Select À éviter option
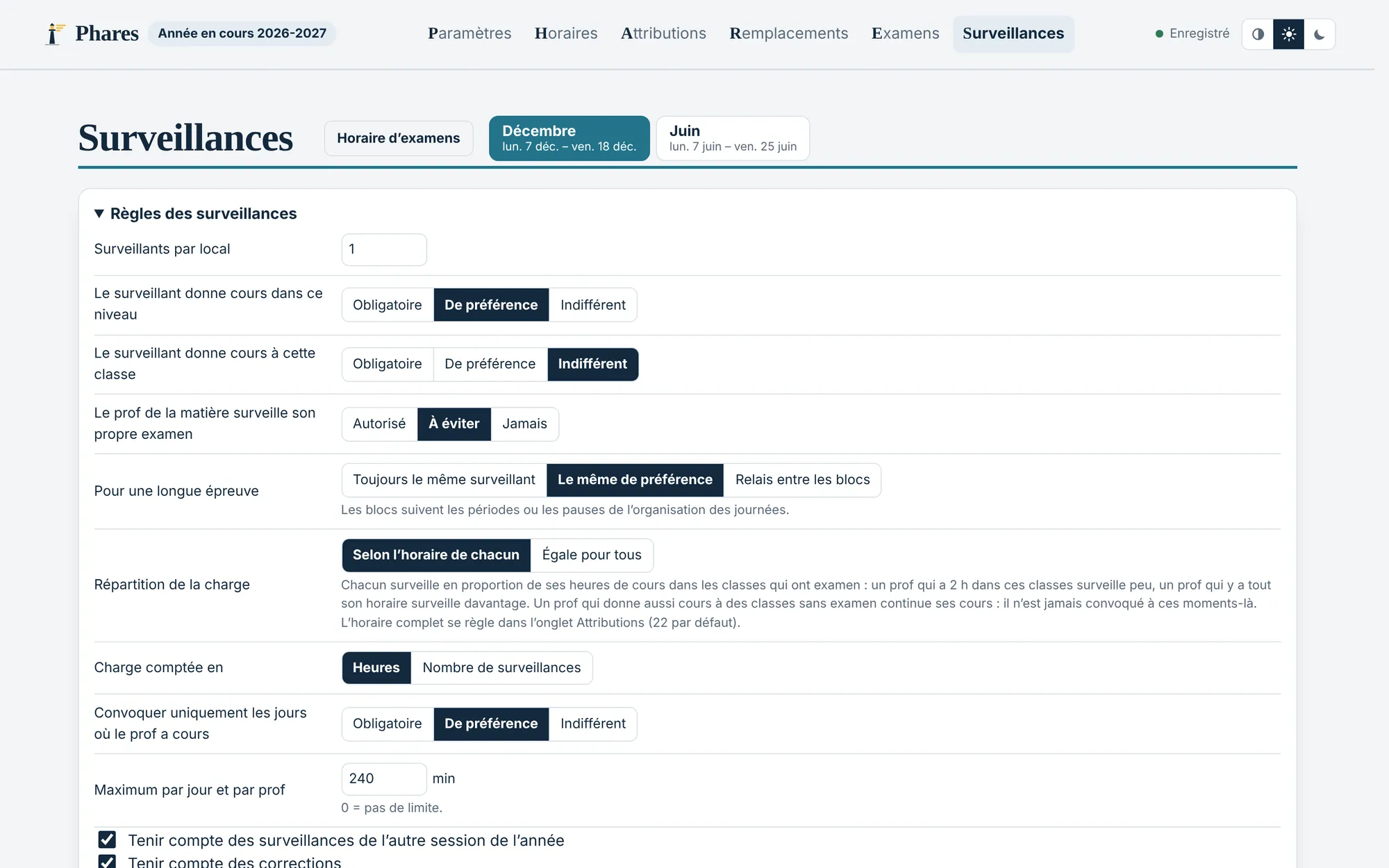 [454, 424]
